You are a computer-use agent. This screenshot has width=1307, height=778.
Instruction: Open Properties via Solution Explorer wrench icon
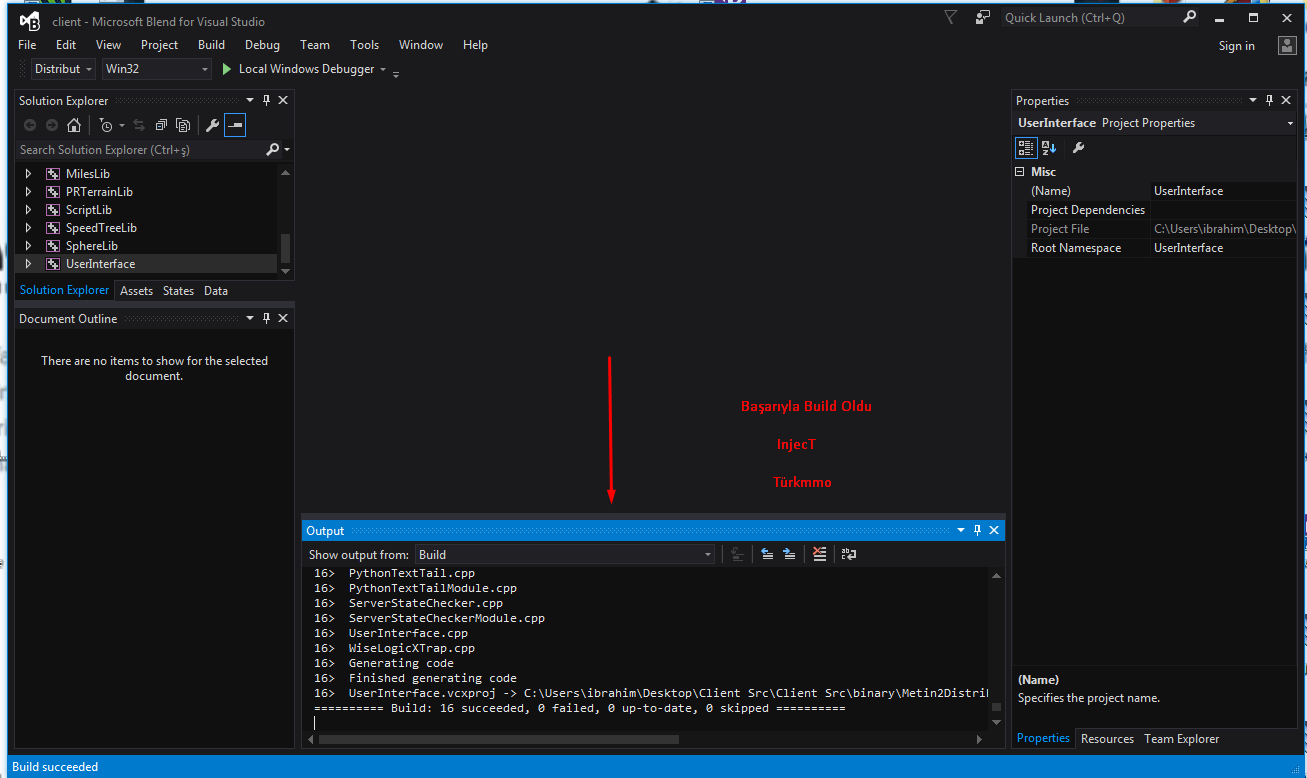(212, 125)
